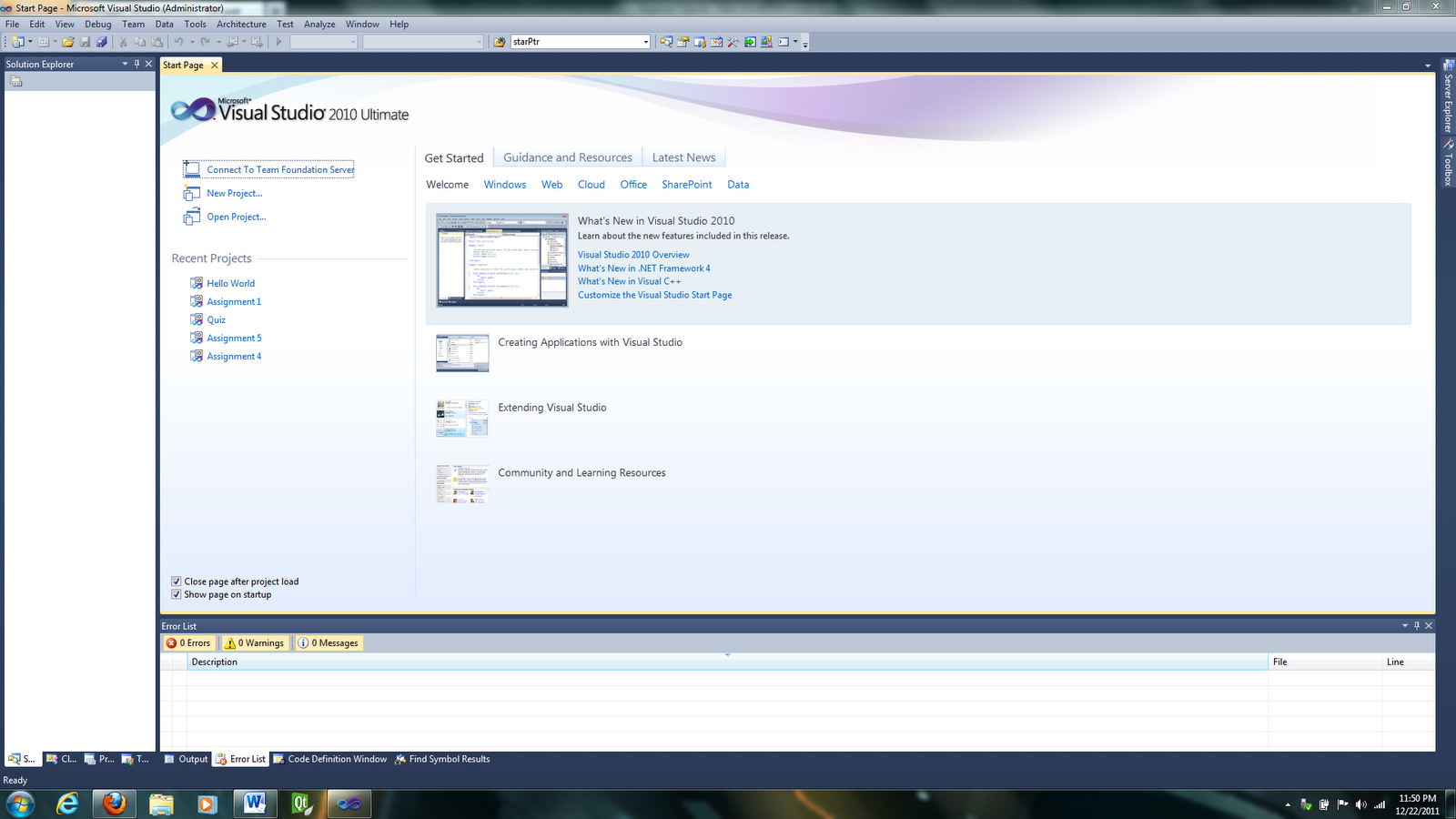The height and width of the screenshot is (819, 1456).
Task: Click the Paste toolbar icon
Action: (x=157, y=41)
